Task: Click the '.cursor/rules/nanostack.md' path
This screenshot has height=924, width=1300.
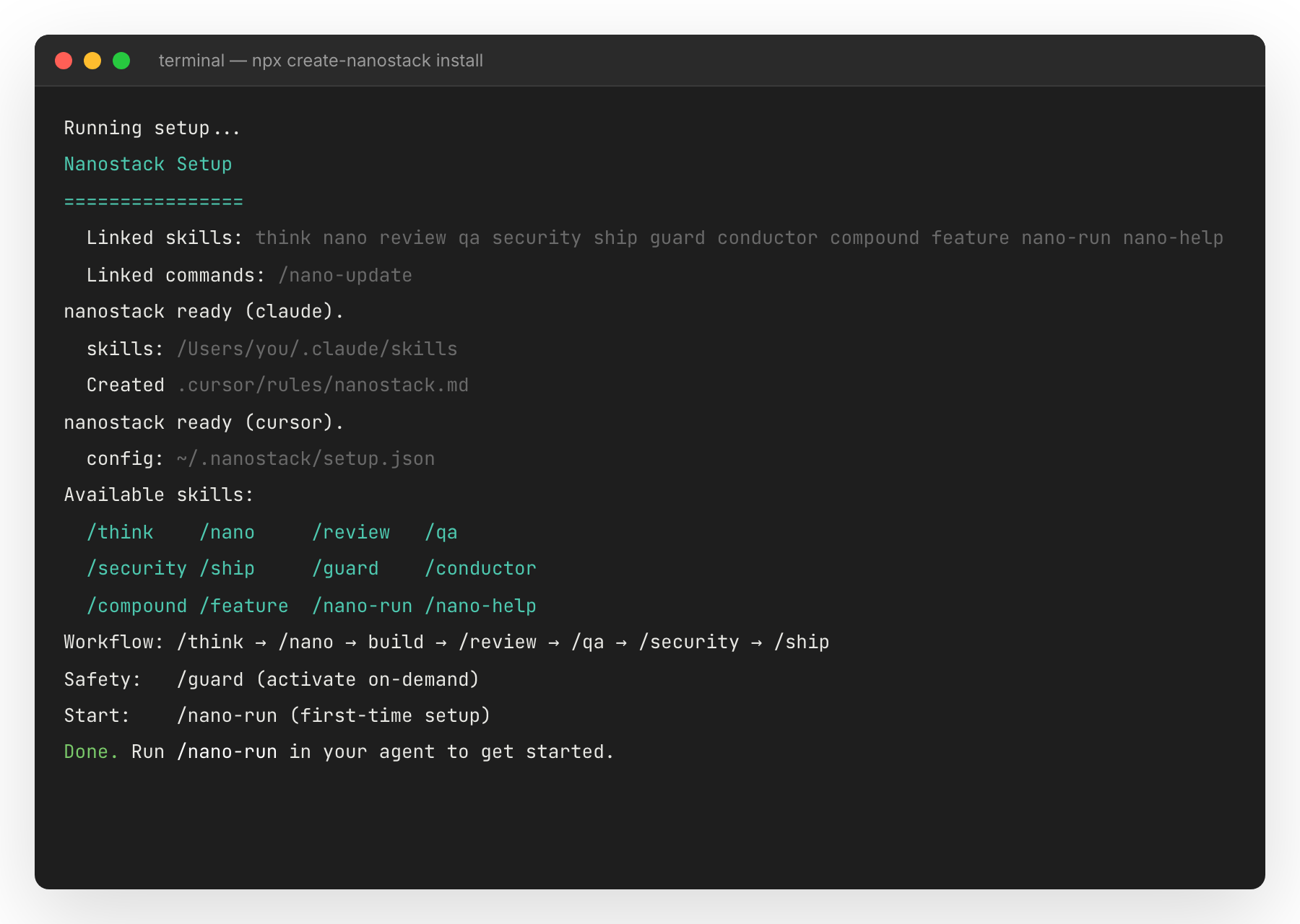Action: tap(323, 385)
